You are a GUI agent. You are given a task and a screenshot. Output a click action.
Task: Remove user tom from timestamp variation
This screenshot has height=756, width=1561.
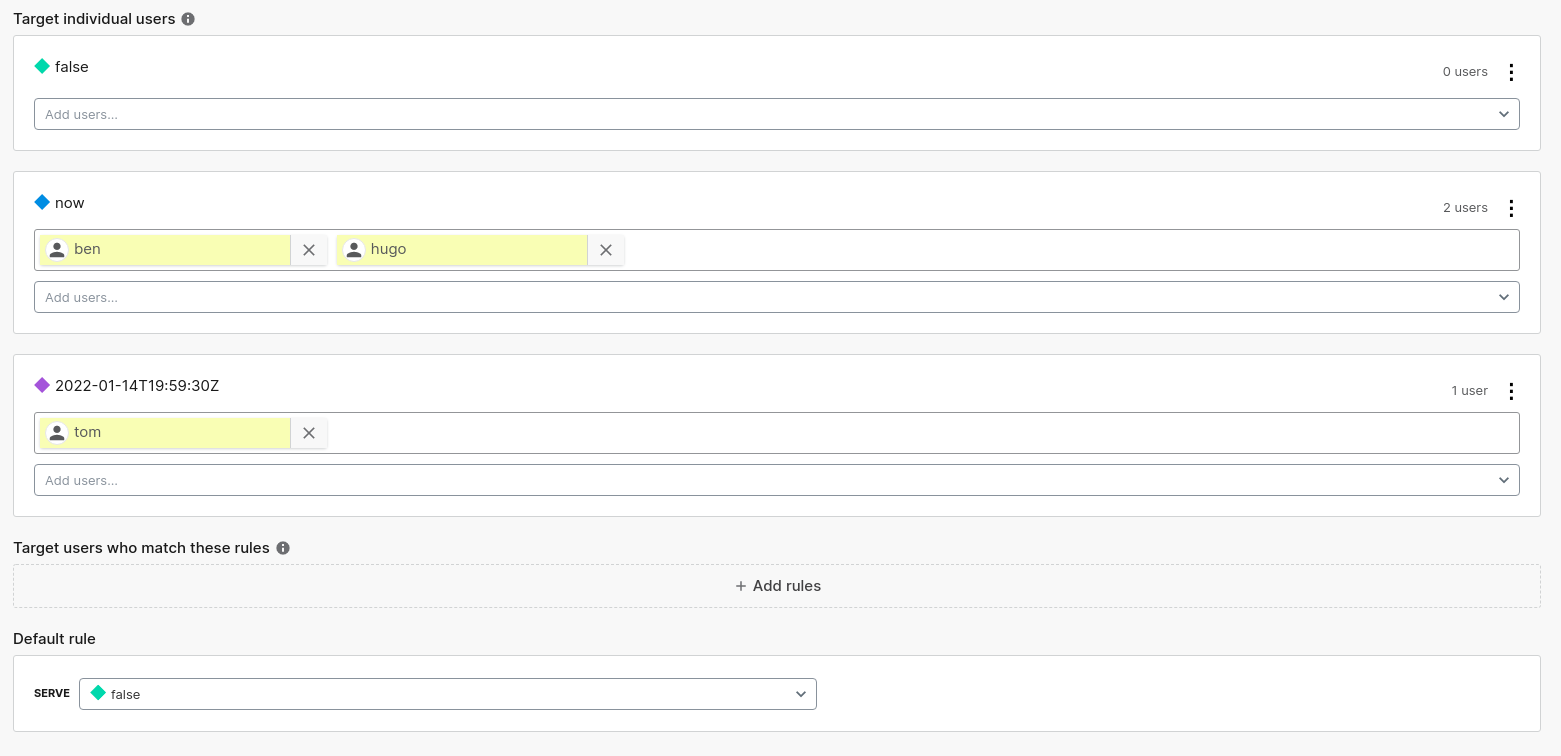click(x=309, y=433)
